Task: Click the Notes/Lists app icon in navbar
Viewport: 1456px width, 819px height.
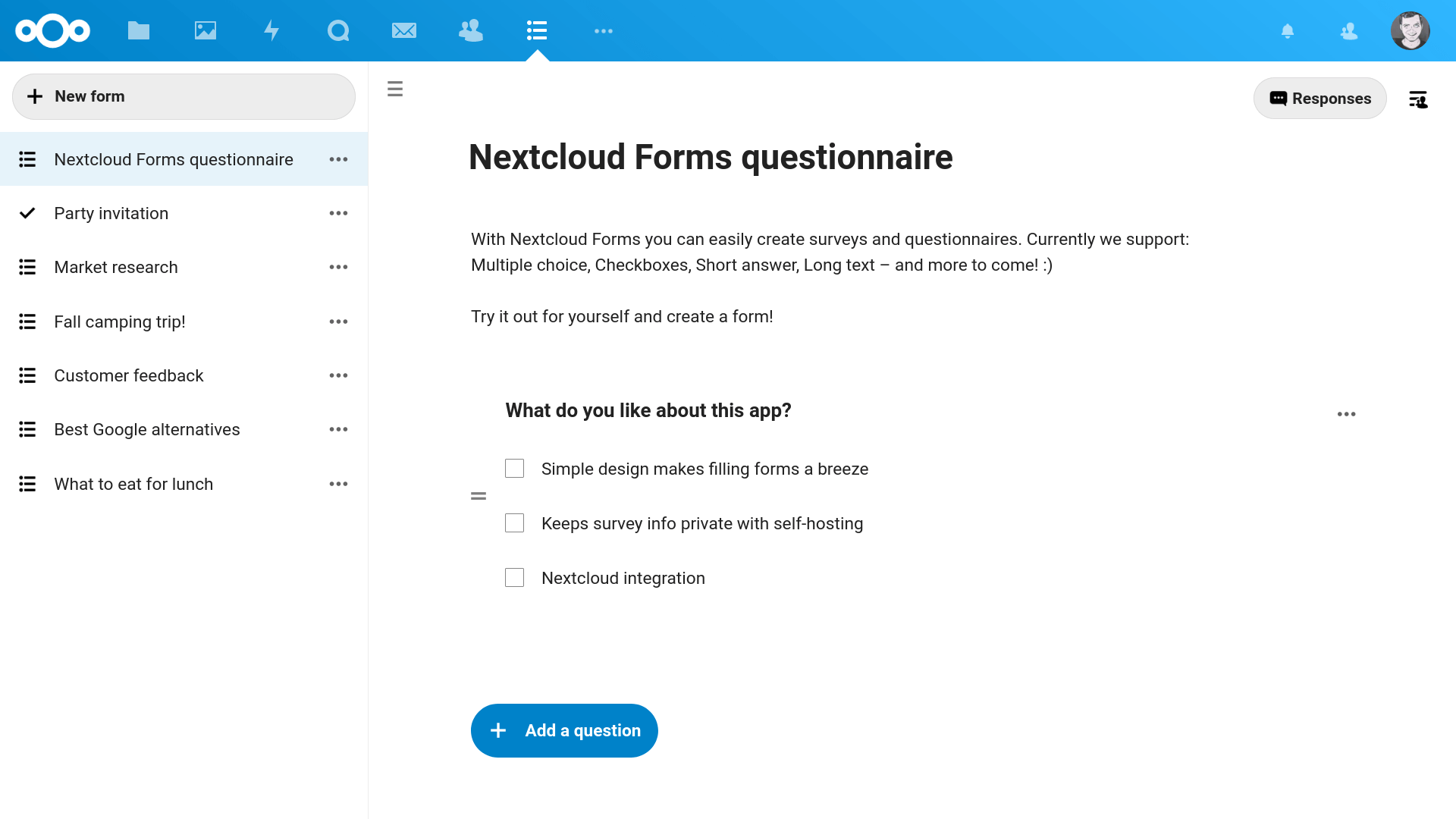Action: pos(536,30)
